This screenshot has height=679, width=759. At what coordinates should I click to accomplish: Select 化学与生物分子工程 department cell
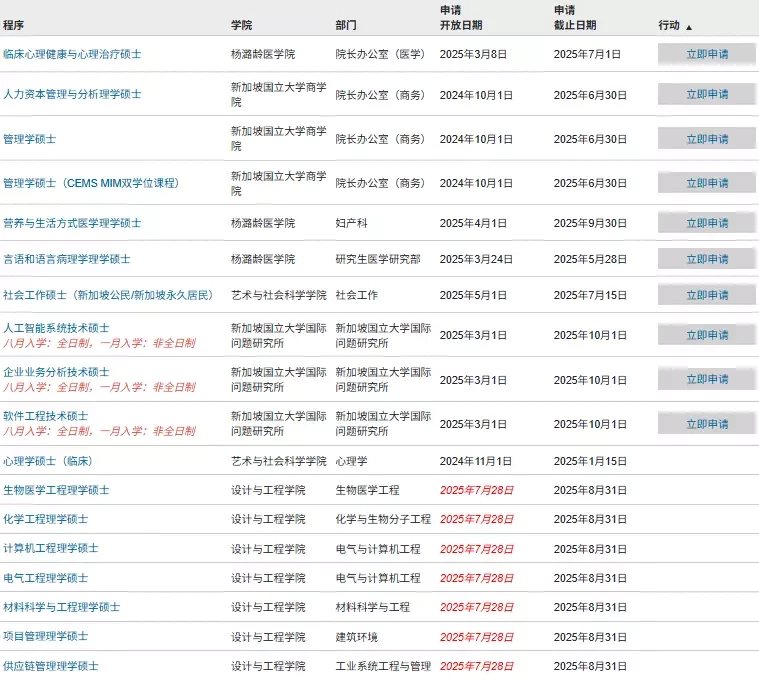pyautogui.click(x=383, y=519)
